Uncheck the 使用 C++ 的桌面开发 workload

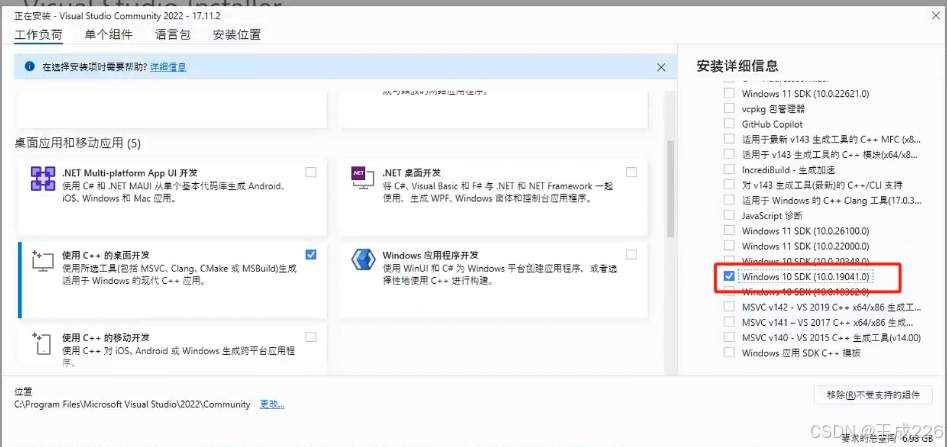(310, 254)
